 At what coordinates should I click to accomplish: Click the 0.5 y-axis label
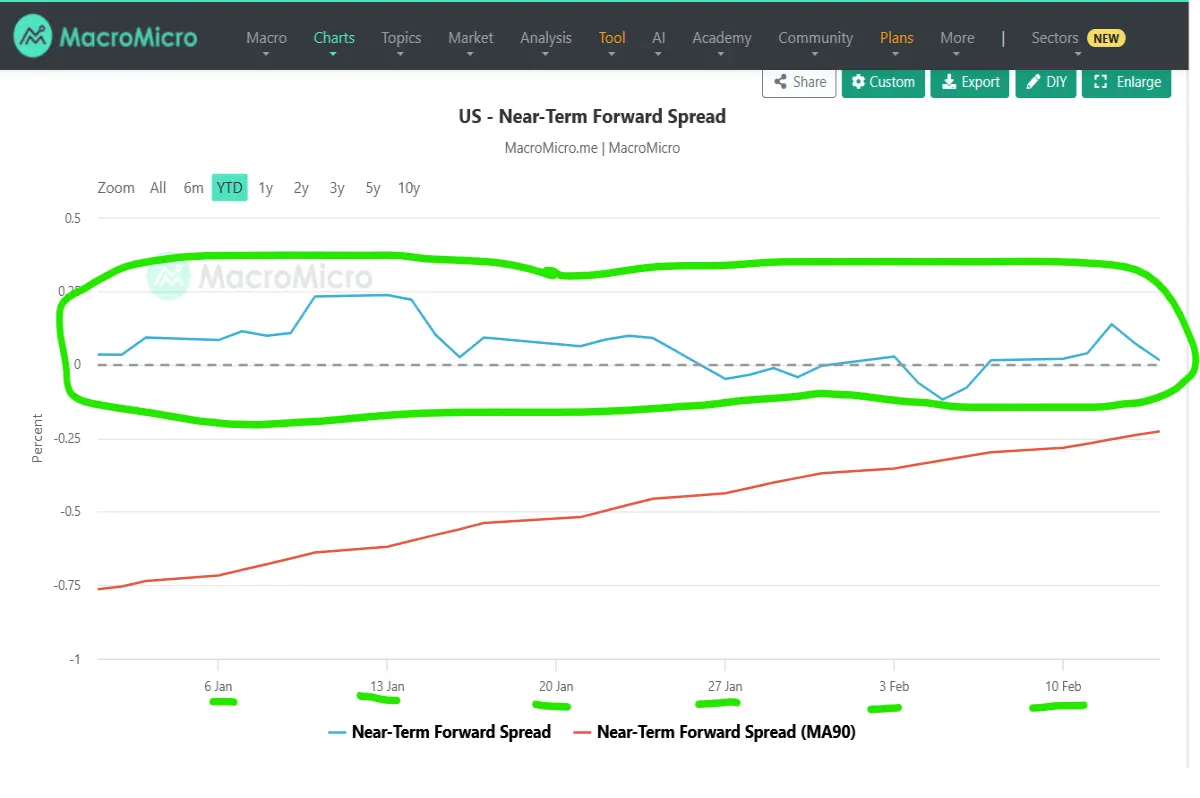pyautogui.click(x=71, y=218)
